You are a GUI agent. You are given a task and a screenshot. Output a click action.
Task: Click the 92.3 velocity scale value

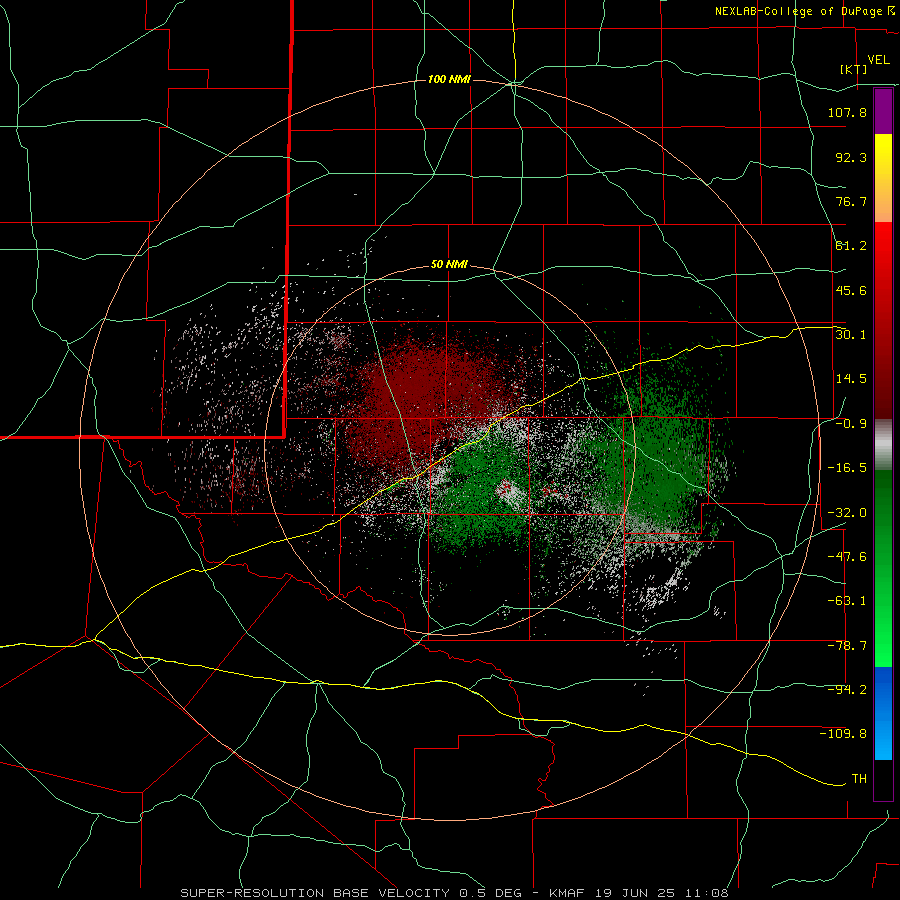851,157
